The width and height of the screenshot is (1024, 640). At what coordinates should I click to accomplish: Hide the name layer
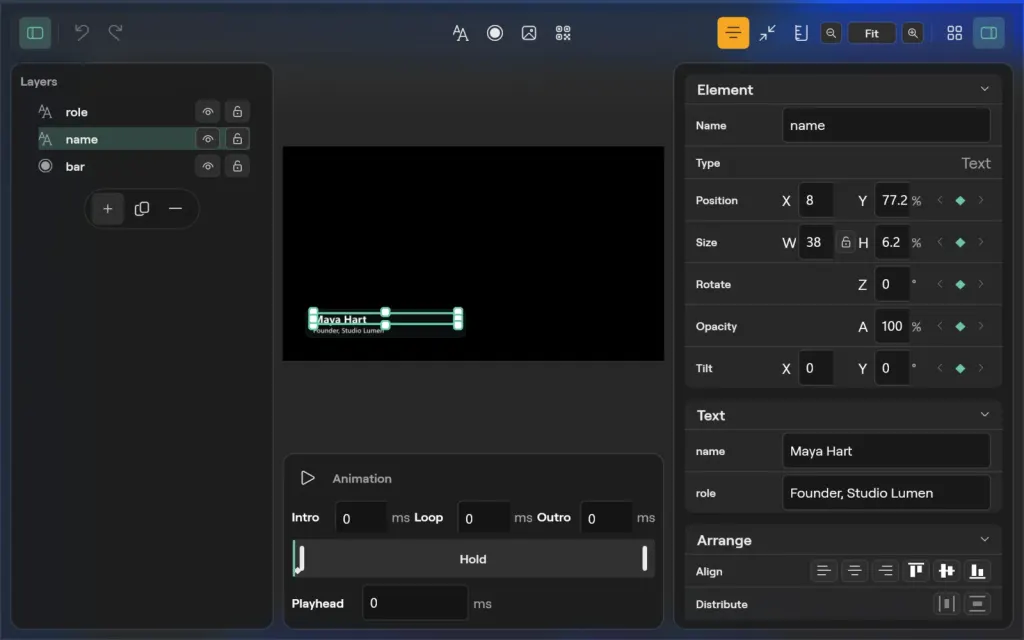tap(208, 139)
